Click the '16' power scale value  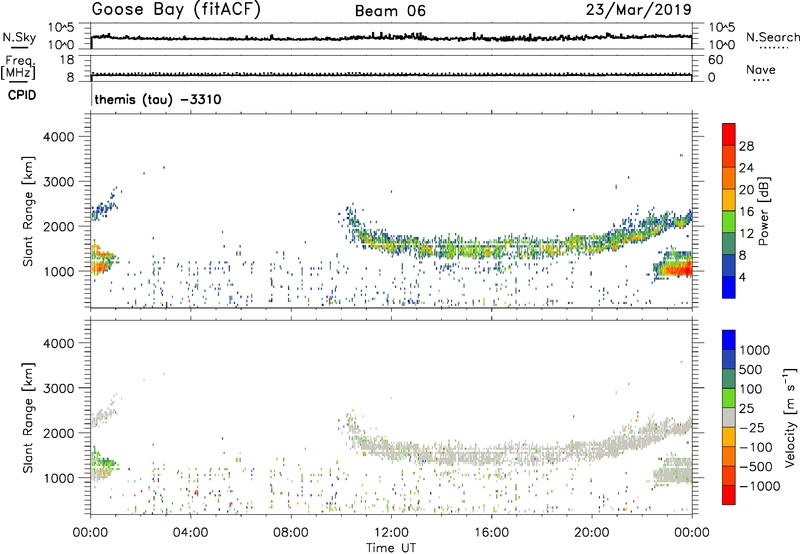746,212
